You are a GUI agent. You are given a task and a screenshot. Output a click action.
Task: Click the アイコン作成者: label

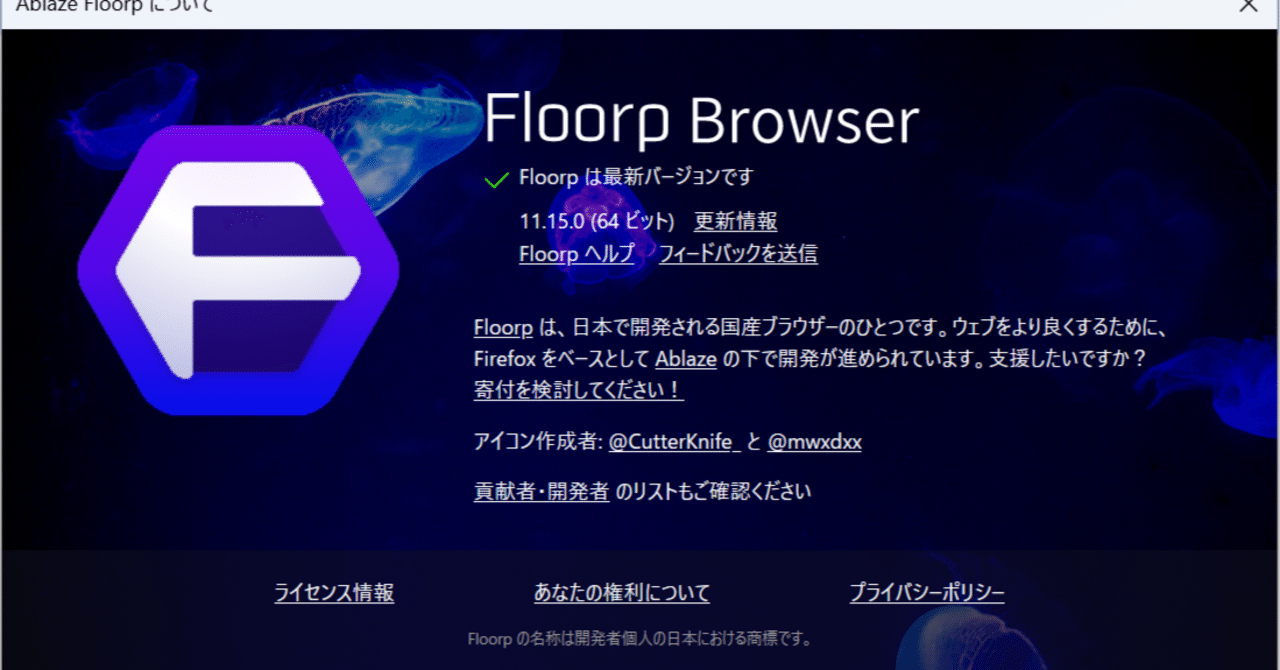point(537,441)
